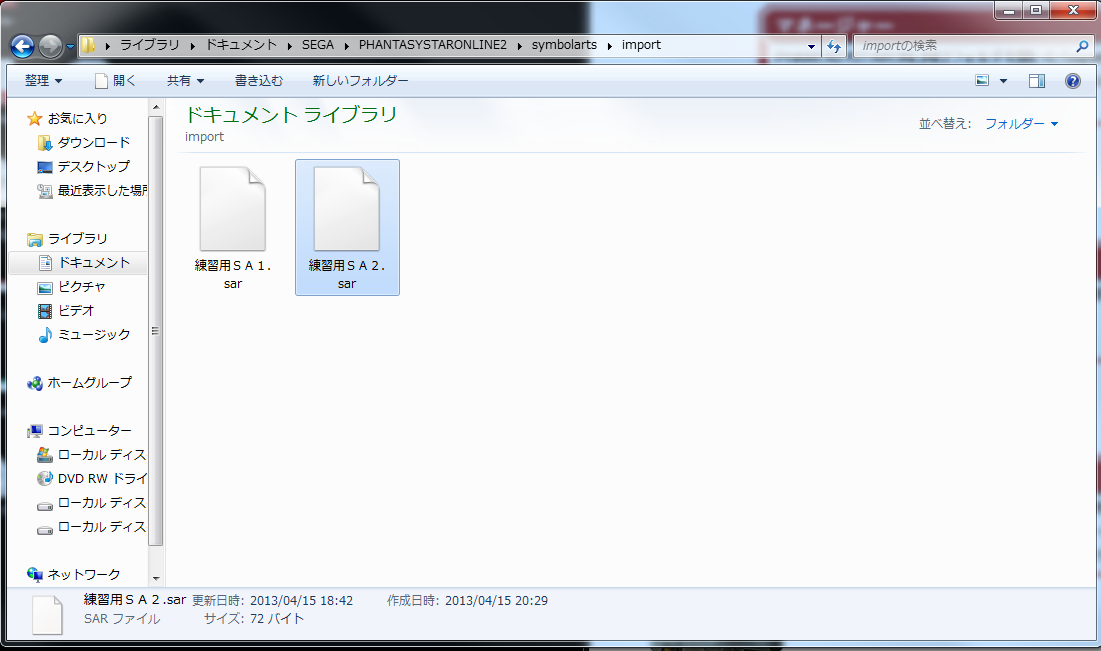Create a folder with 新しいフォルダー
The image size is (1101, 651).
pos(360,81)
